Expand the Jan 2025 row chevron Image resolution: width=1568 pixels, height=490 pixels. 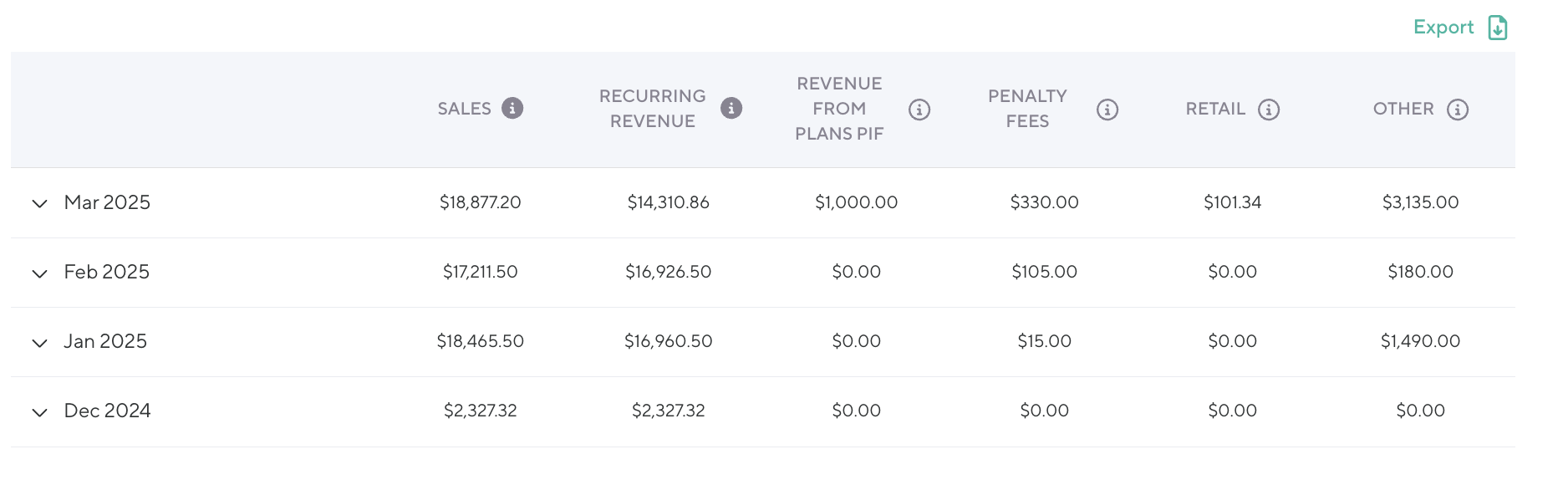39,343
